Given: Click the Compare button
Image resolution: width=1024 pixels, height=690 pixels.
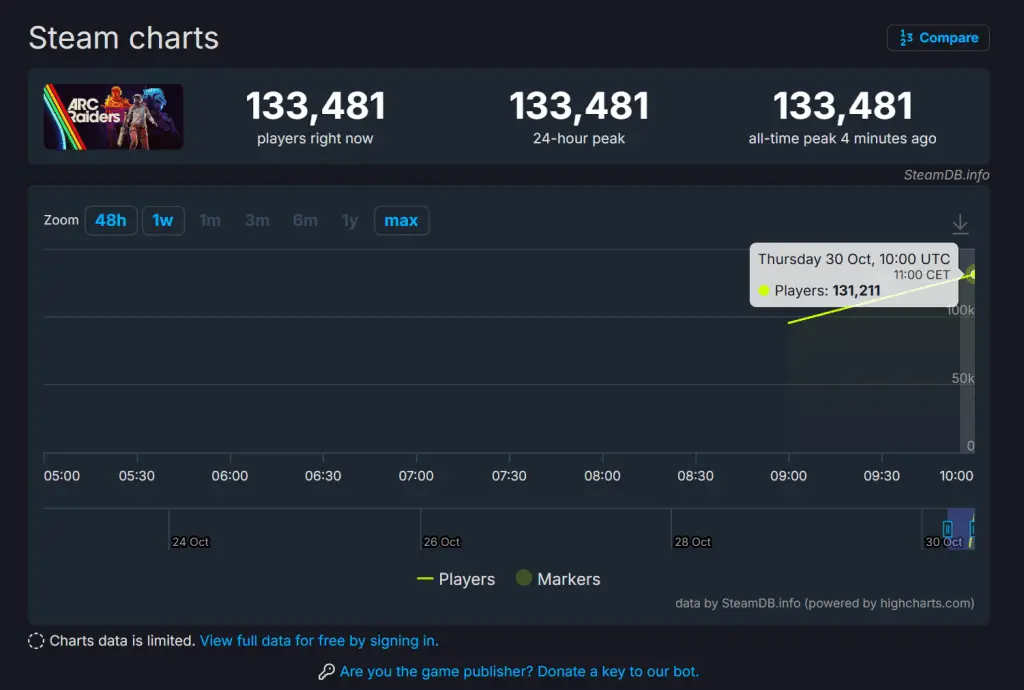Looking at the screenshot, I should (937, 37).
